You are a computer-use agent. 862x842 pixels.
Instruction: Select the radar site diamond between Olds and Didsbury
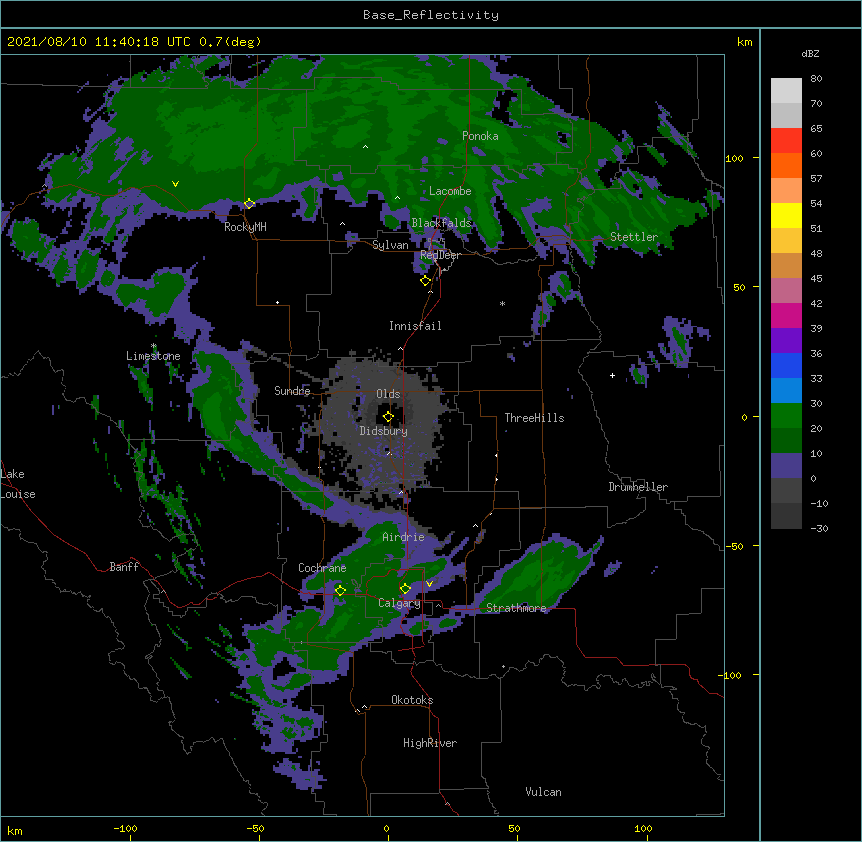coord(388,416)
